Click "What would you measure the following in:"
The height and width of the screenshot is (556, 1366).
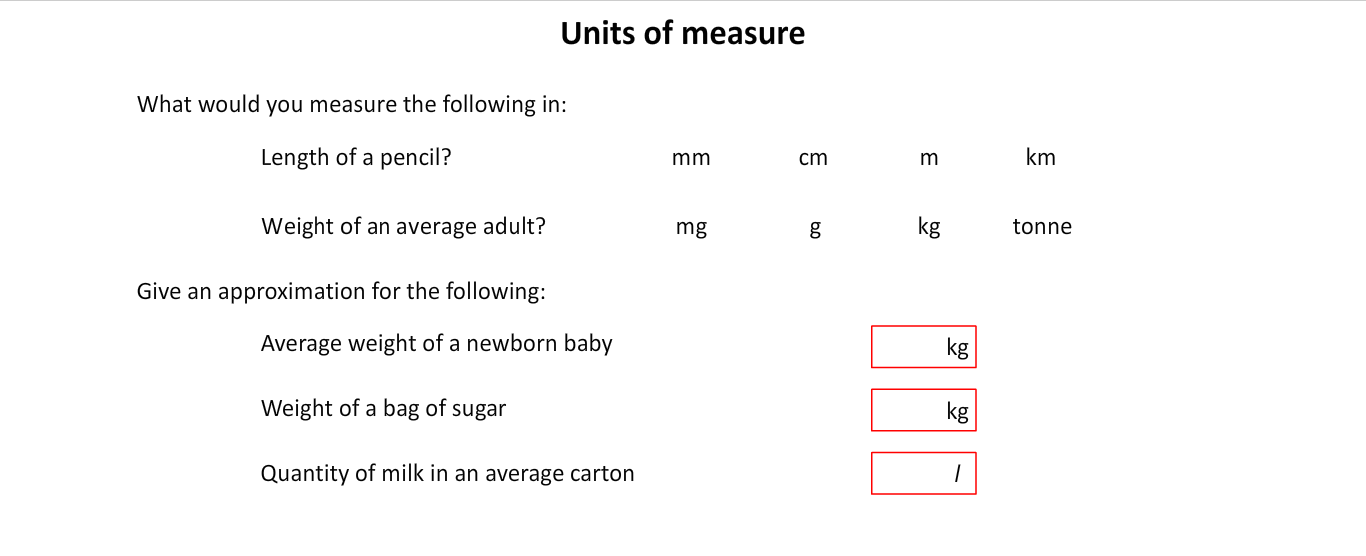351,104
